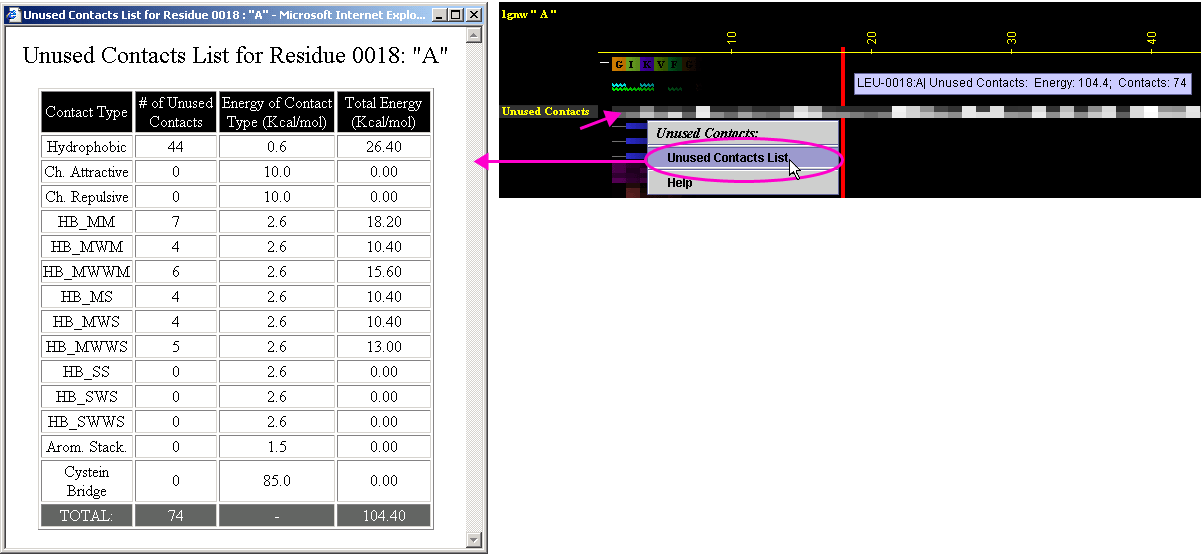Click scrollbar down arrow in browser window

474,540
